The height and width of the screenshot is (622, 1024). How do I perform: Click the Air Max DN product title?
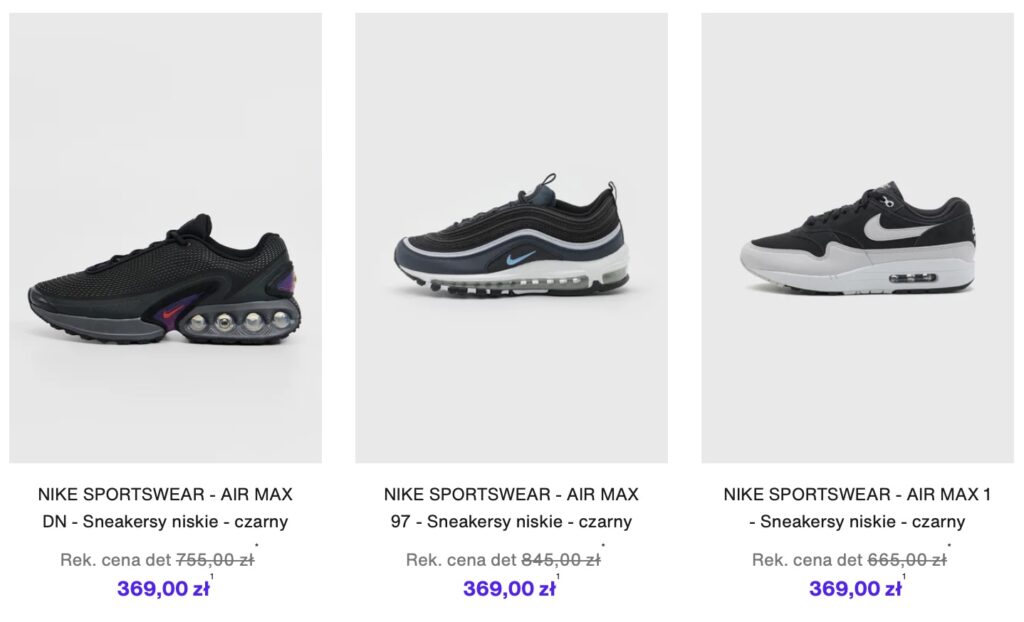165,507
